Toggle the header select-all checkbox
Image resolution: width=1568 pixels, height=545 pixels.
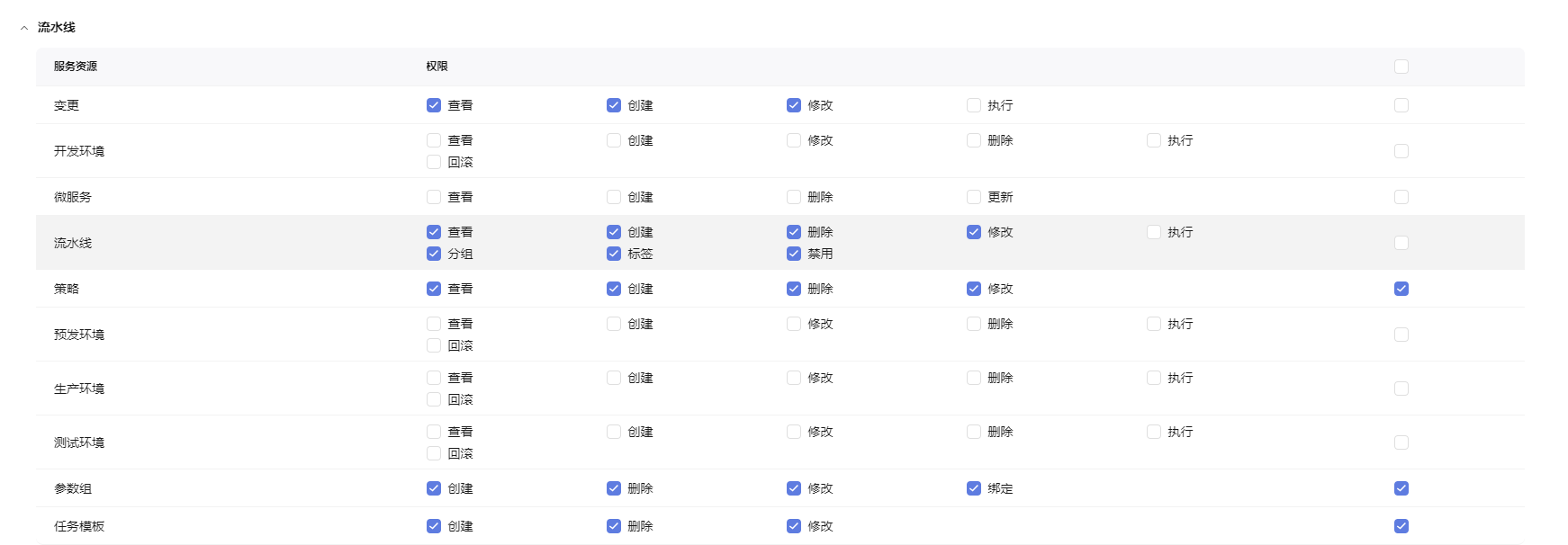click(1401, 67)
